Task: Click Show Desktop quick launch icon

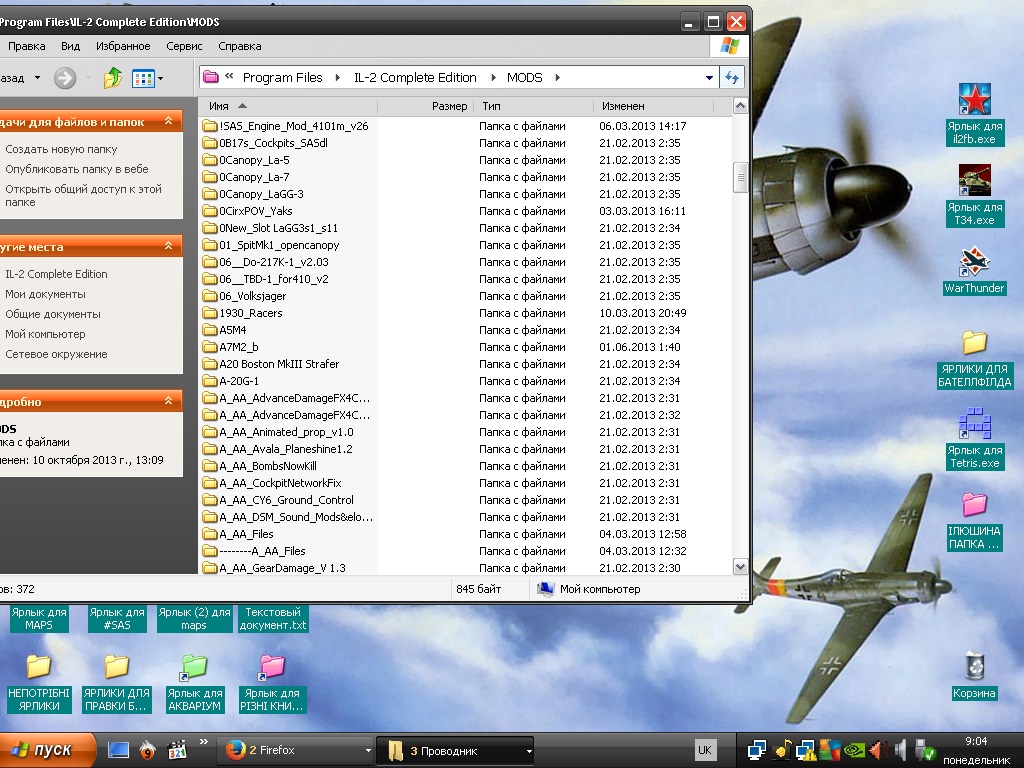Action: pyautogui.click(x=118, y=750)
